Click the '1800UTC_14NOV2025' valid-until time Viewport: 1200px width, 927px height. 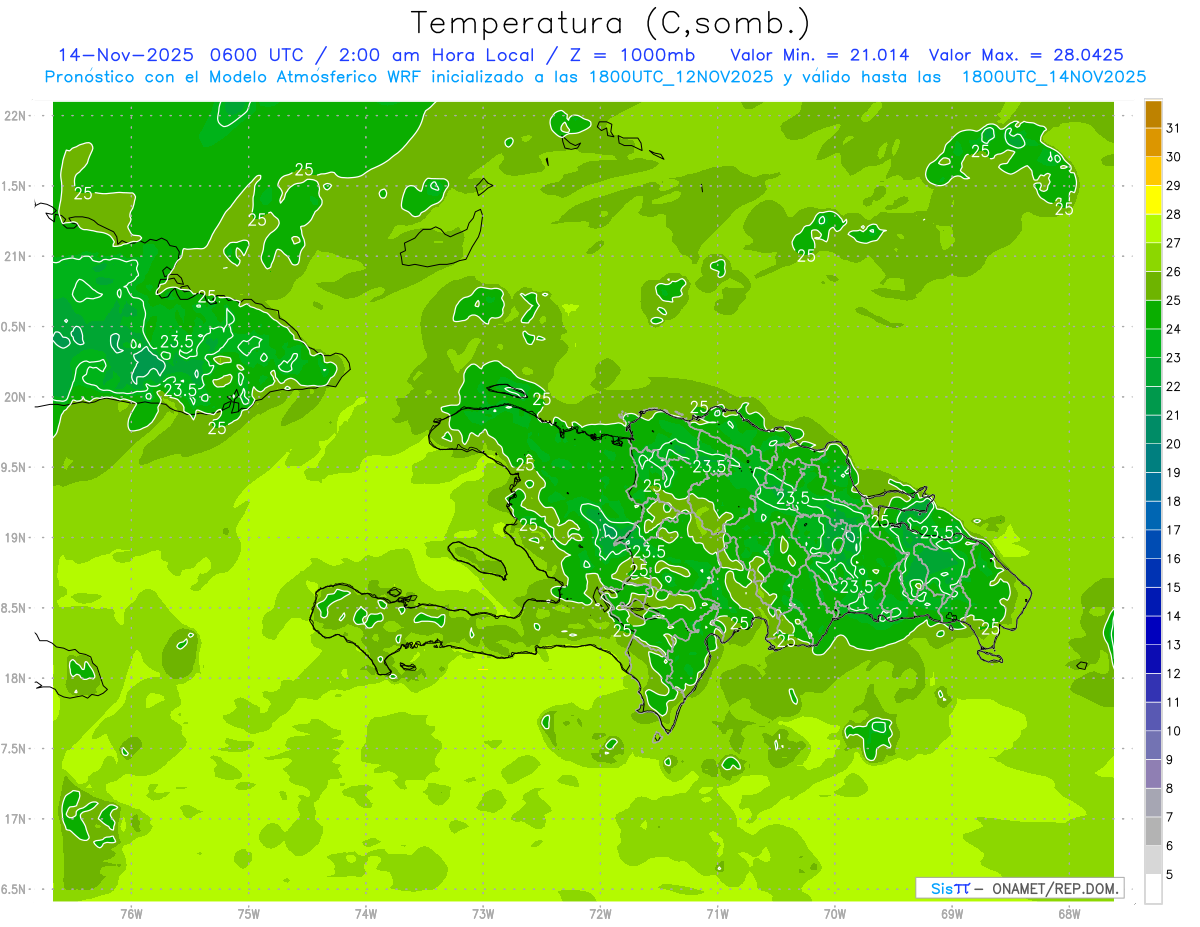click(1053, 77)
